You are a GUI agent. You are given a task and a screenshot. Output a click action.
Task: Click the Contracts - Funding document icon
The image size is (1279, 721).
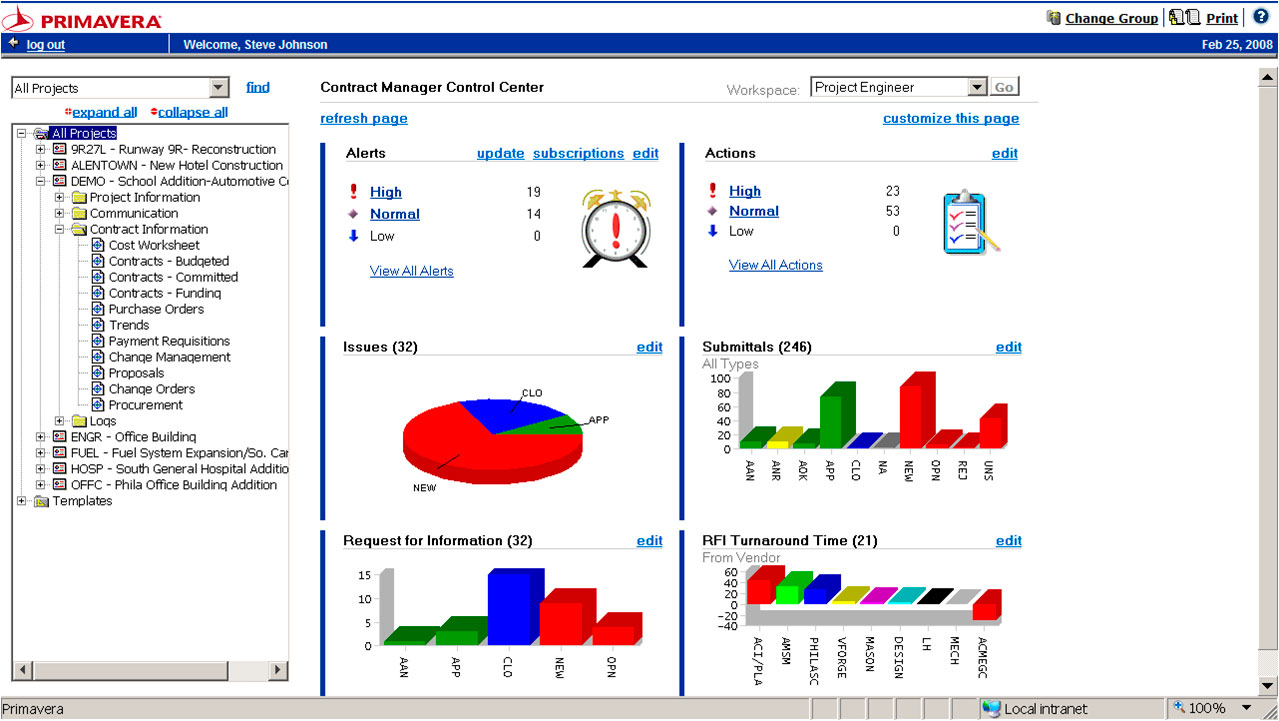(98, 293)
